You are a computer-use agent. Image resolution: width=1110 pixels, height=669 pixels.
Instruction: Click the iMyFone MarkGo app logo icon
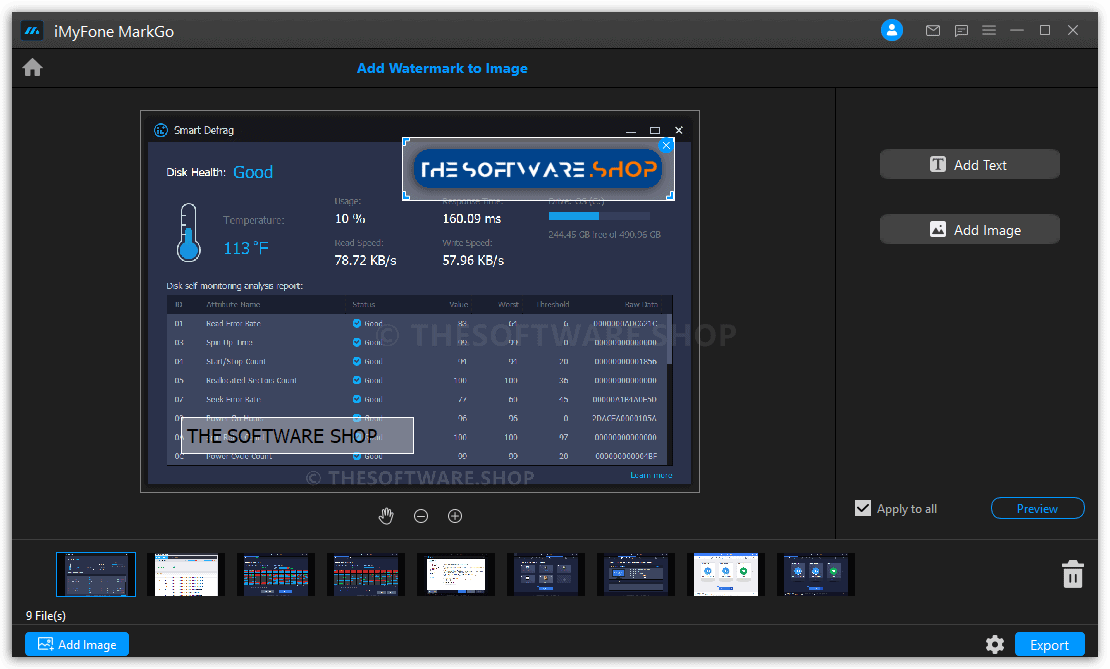pos(32,31)
